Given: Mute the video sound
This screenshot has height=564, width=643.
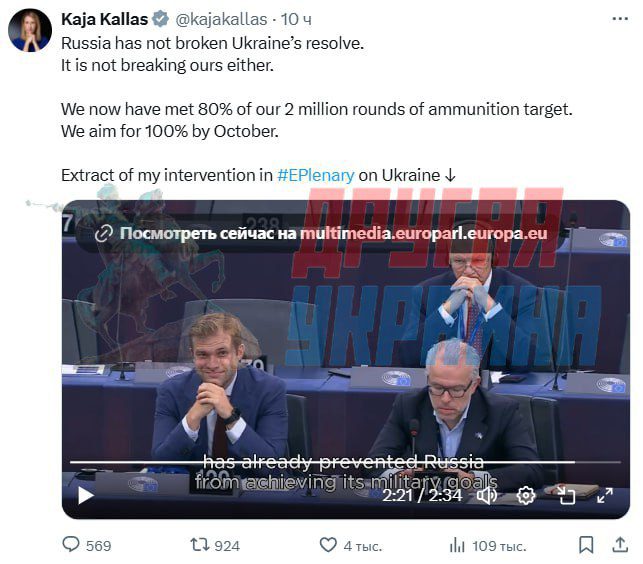Looking at the screenshot, I should [487, 495].
